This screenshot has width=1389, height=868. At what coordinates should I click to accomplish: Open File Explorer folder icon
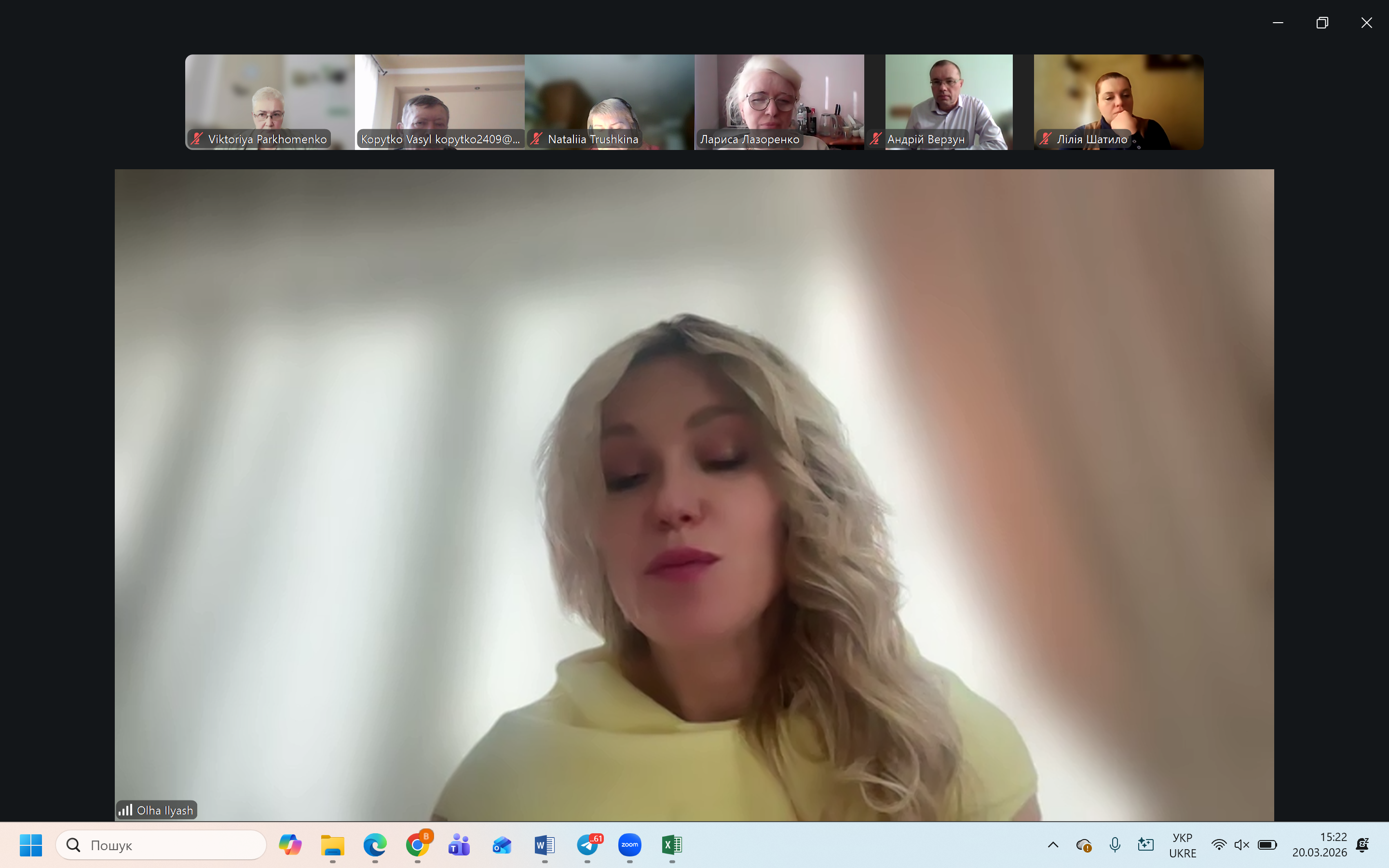pos(332,844)
